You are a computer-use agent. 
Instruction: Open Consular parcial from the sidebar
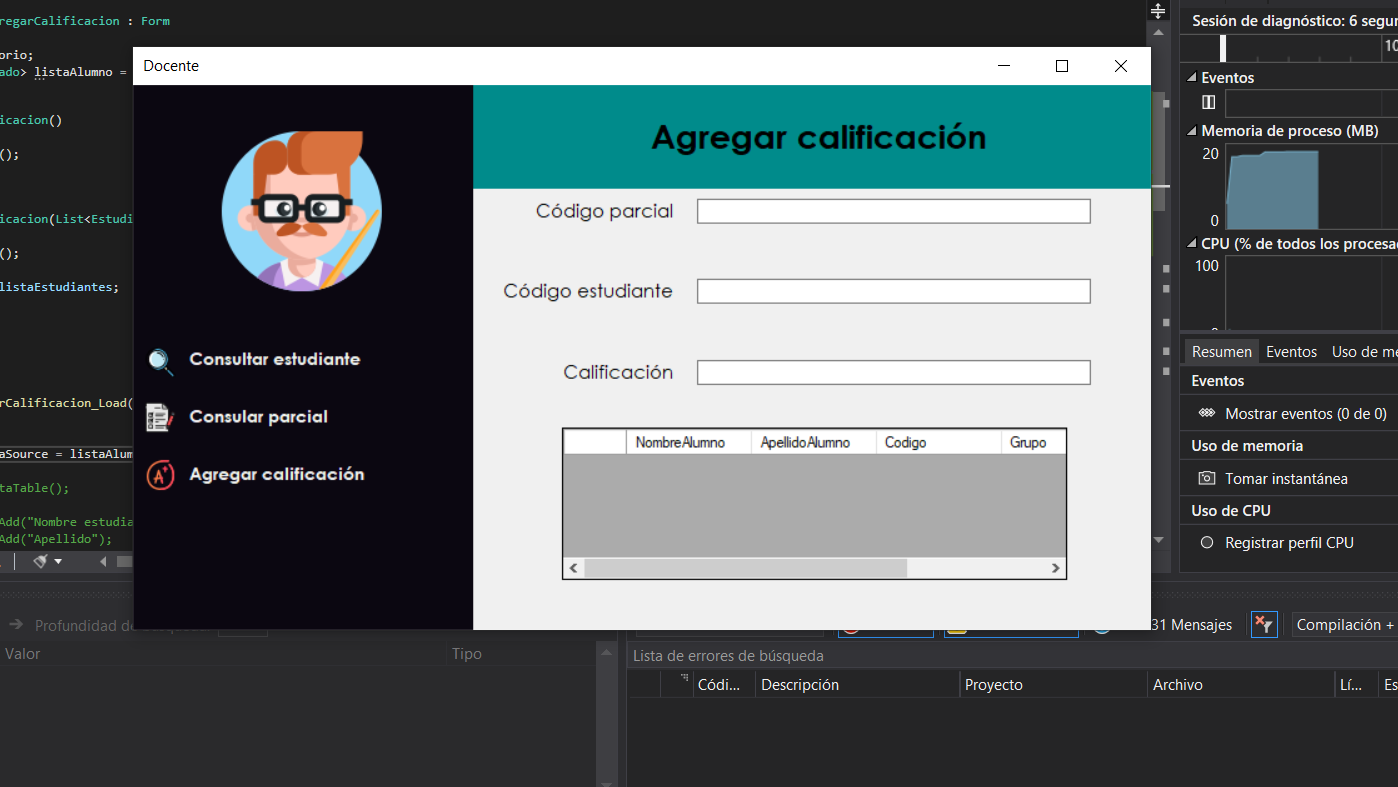[258, 417]
